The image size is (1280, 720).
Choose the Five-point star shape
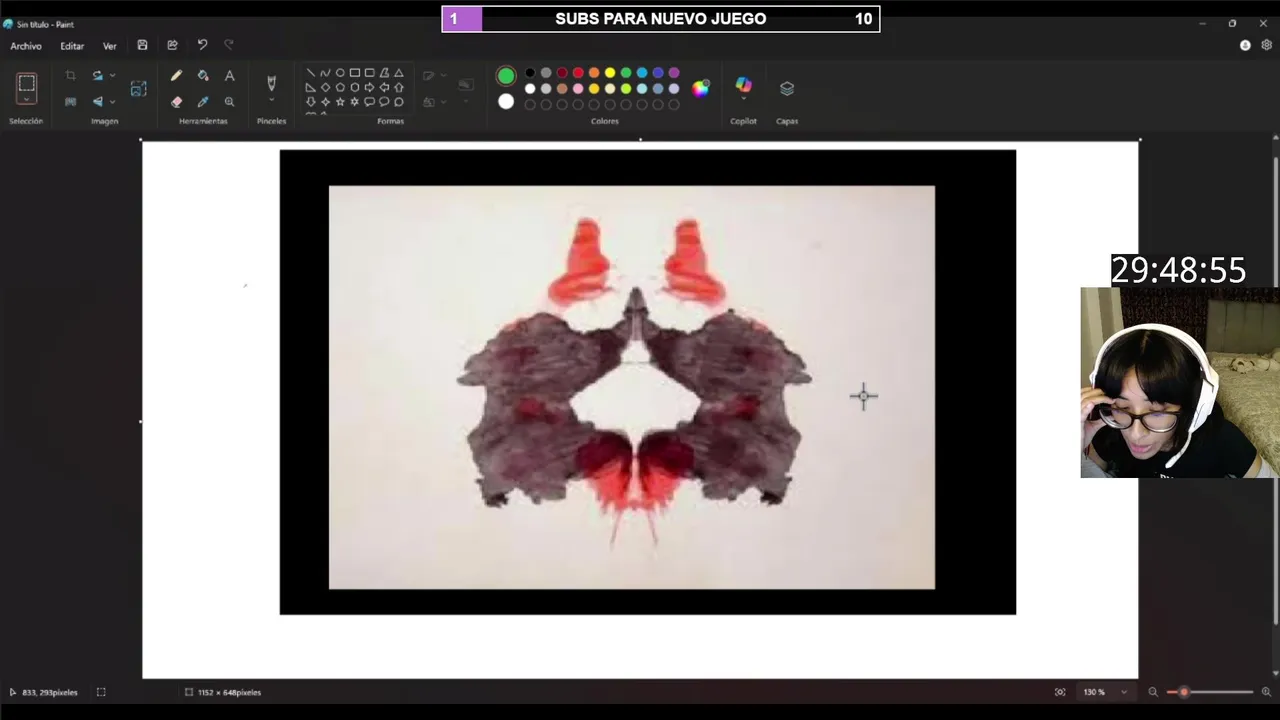(x=340, y=102)
